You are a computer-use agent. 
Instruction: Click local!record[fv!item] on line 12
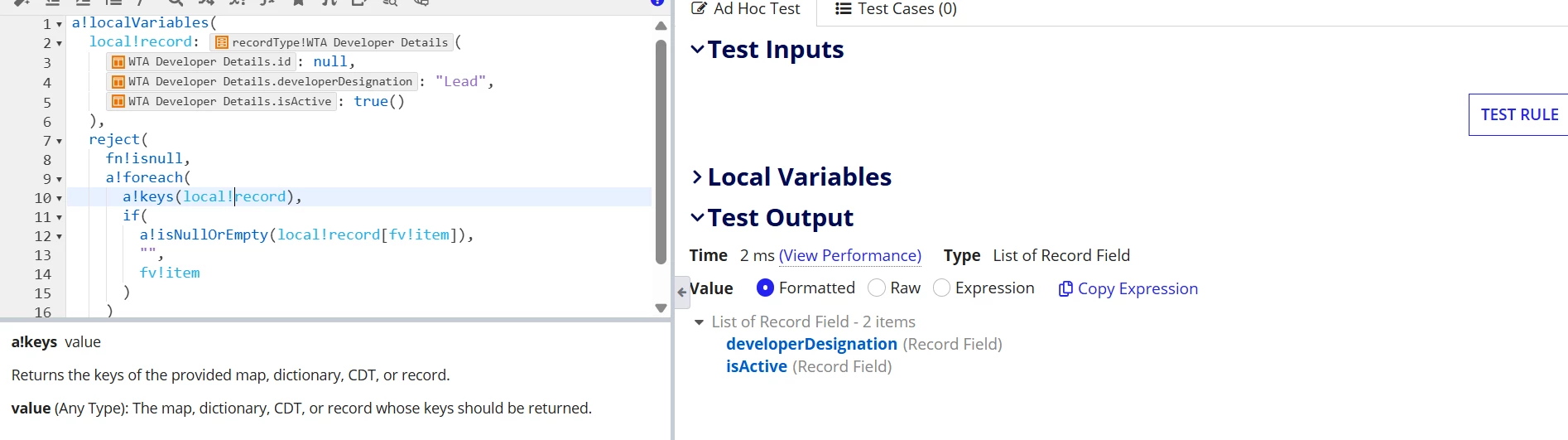pyautogui.click(x=368, y=235)
